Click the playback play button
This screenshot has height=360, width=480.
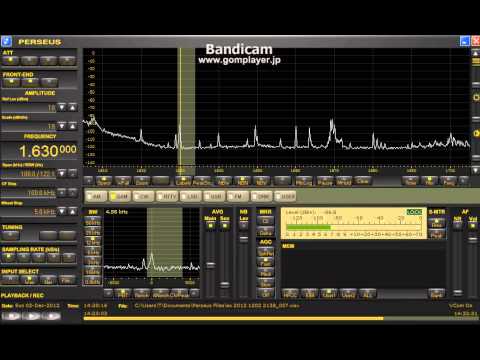click(32, 315)
